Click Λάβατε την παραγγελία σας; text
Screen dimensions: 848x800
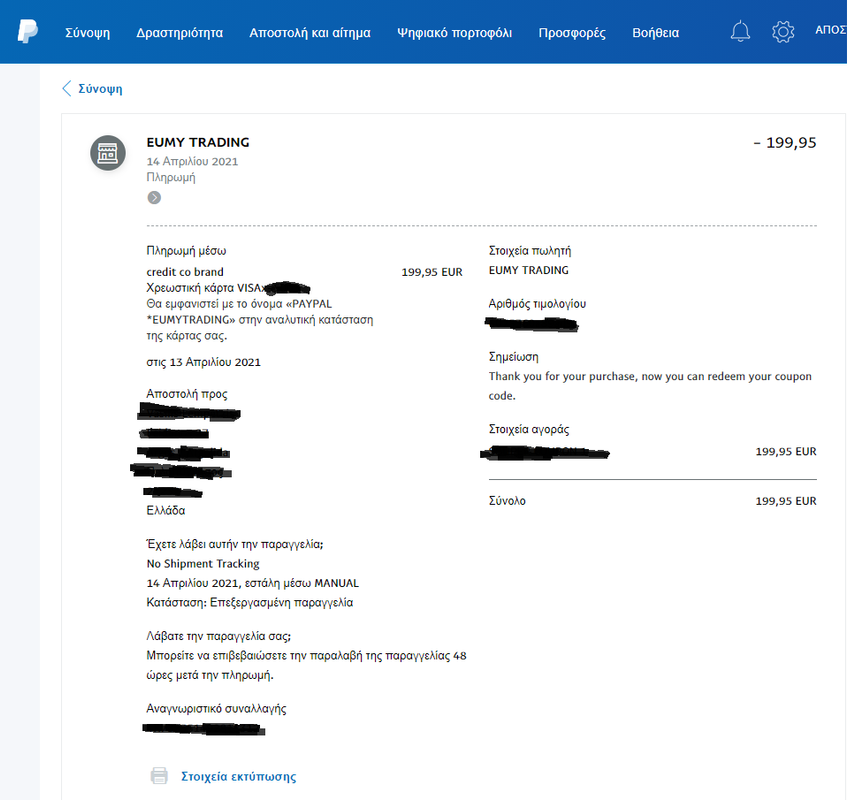coord(218,636)
